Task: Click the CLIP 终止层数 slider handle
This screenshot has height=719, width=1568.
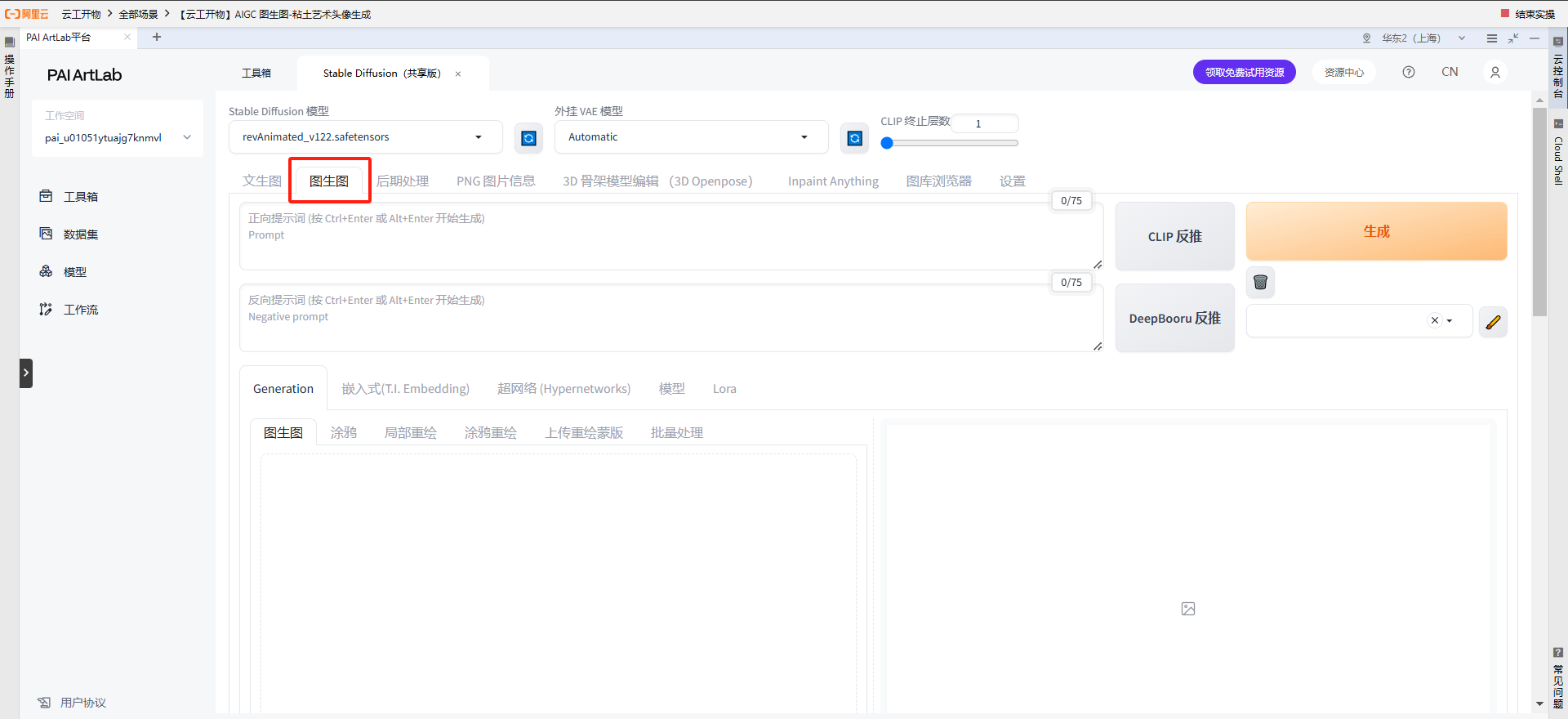Action: pos(887,143)
